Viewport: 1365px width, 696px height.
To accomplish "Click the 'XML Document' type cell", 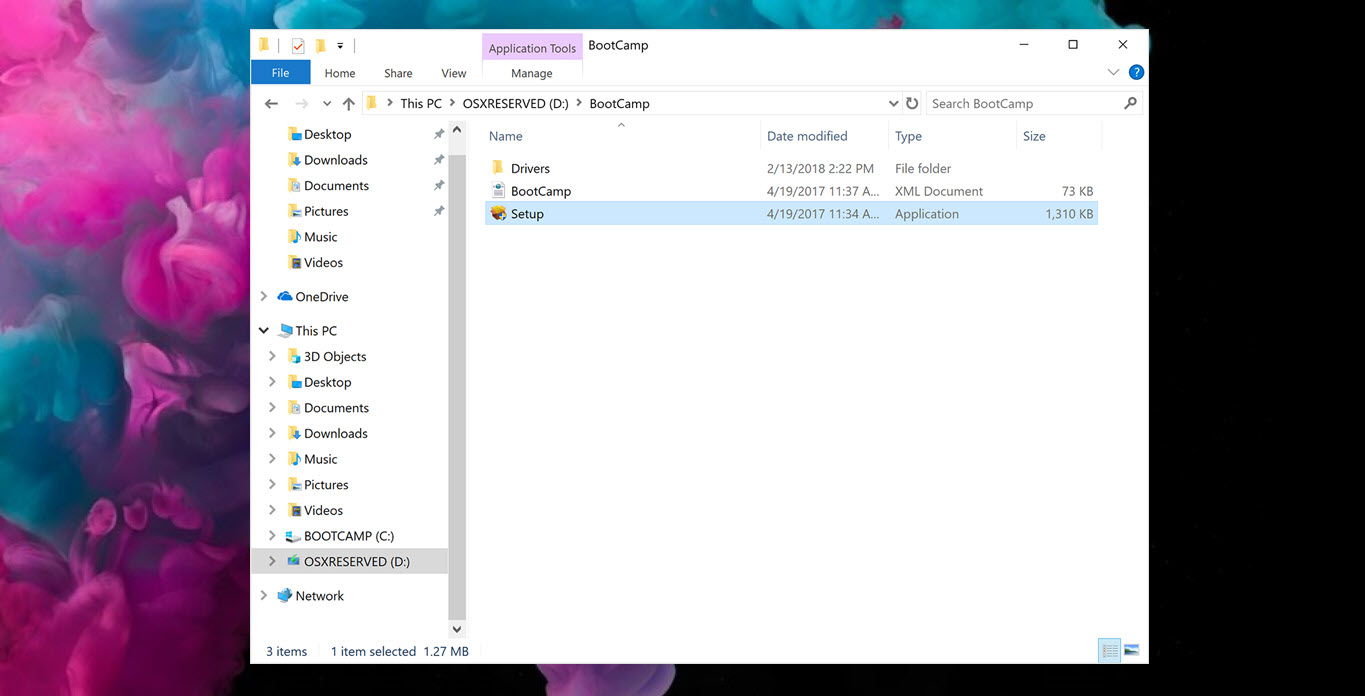I will tap(939, 191).
